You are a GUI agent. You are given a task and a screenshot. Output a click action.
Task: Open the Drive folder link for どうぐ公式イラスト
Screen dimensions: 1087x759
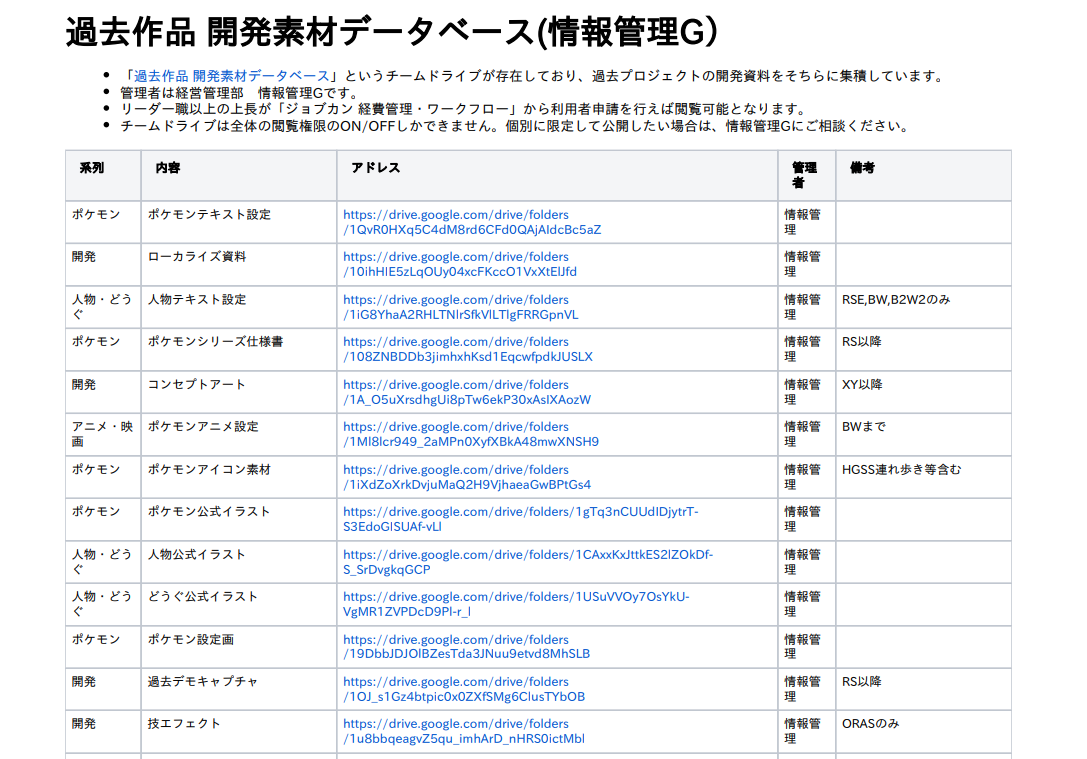[516, 597]
